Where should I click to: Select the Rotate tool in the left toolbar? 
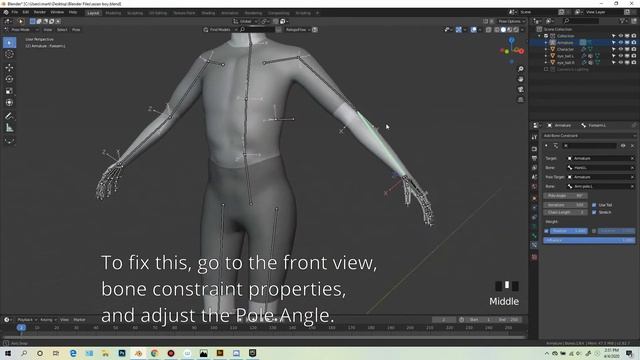coord(9,79)
